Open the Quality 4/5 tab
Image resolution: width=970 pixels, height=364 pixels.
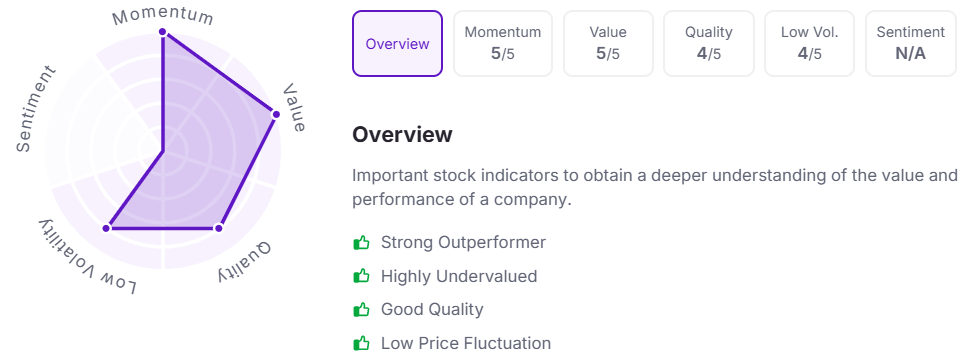(708, 43)
